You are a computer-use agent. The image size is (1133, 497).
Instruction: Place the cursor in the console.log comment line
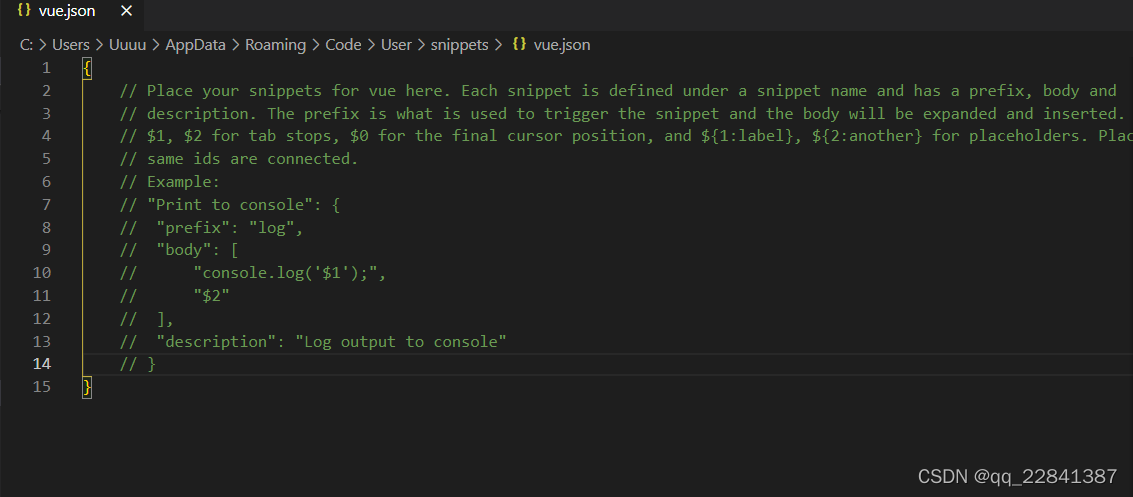[x=290, y=273]
